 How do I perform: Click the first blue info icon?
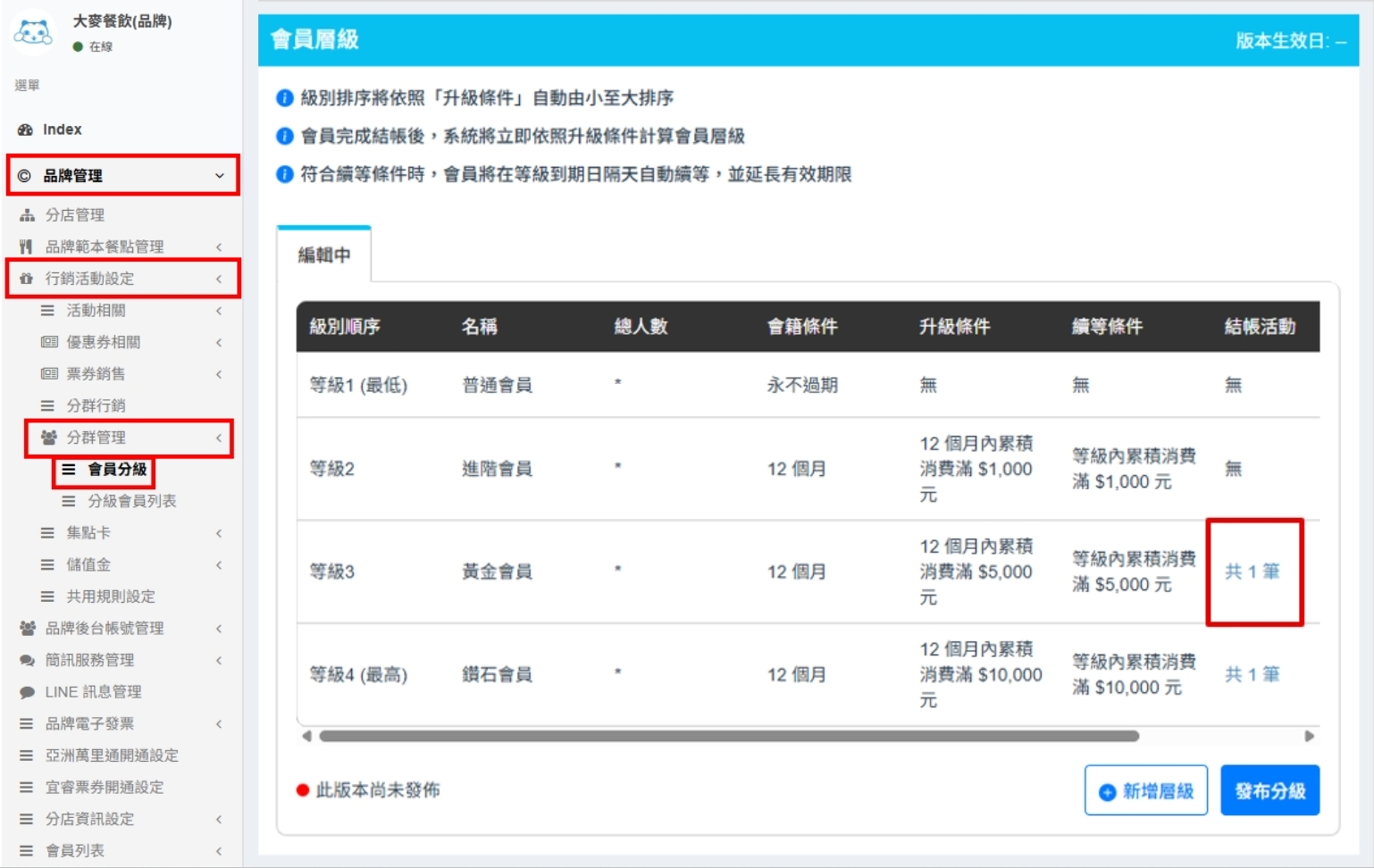tap(285, 98)
